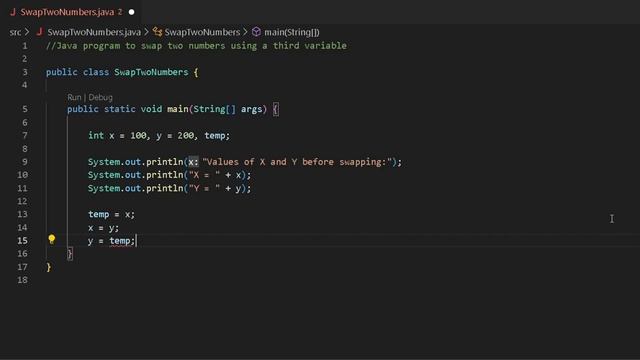The height and width of the screenshot is (360, 640).
Task: Click the "Y = " string on line 11
Action: click(204, 188)
